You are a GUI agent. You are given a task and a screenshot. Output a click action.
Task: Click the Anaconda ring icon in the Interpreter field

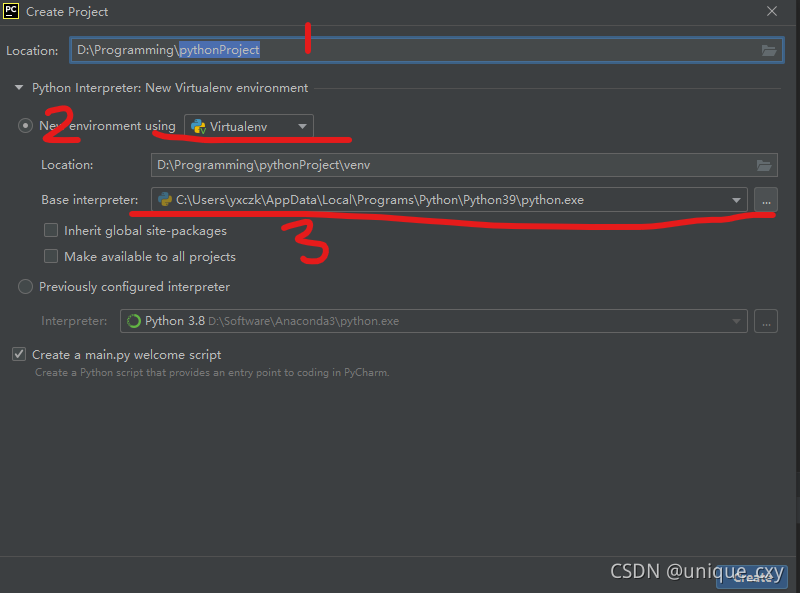coord(134,321)
